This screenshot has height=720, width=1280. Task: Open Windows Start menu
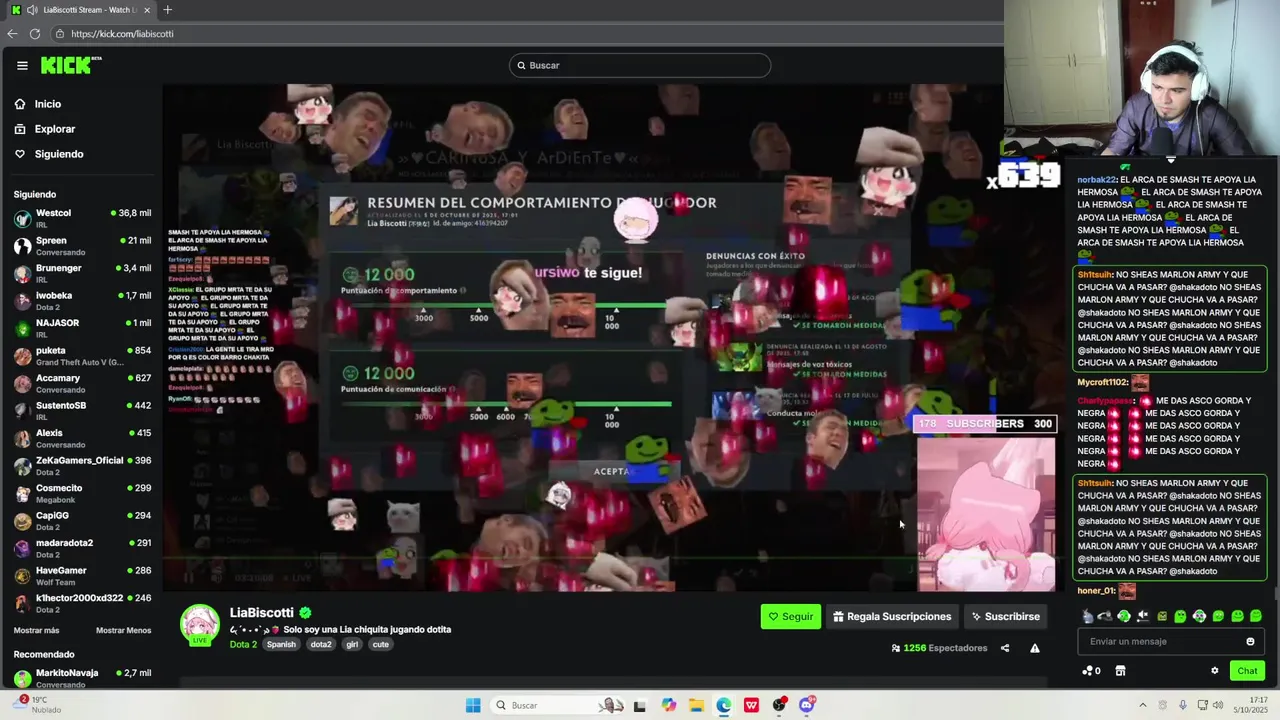[x=473, y=705]
